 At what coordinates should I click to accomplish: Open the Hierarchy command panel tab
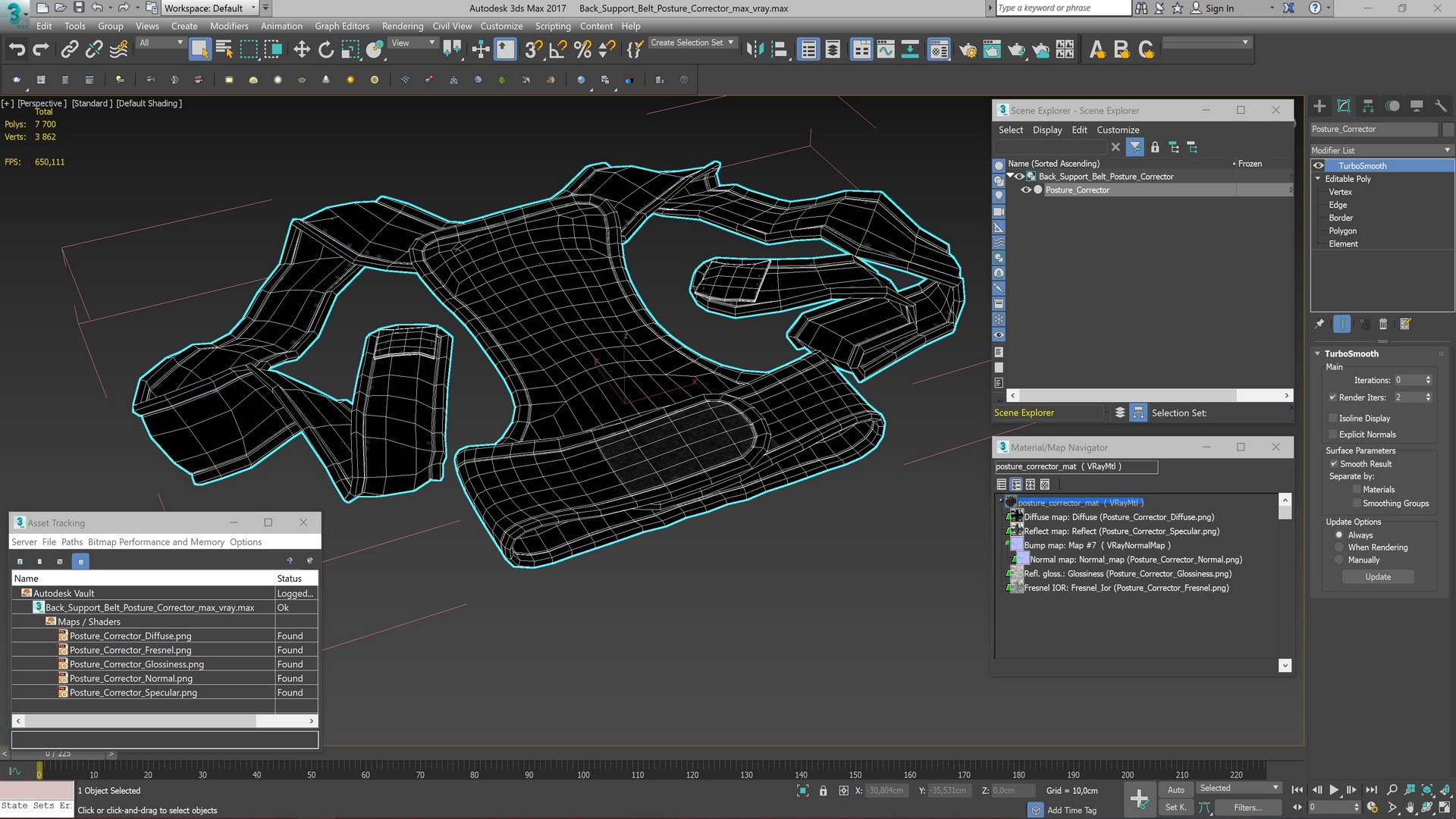point(1368,106)
